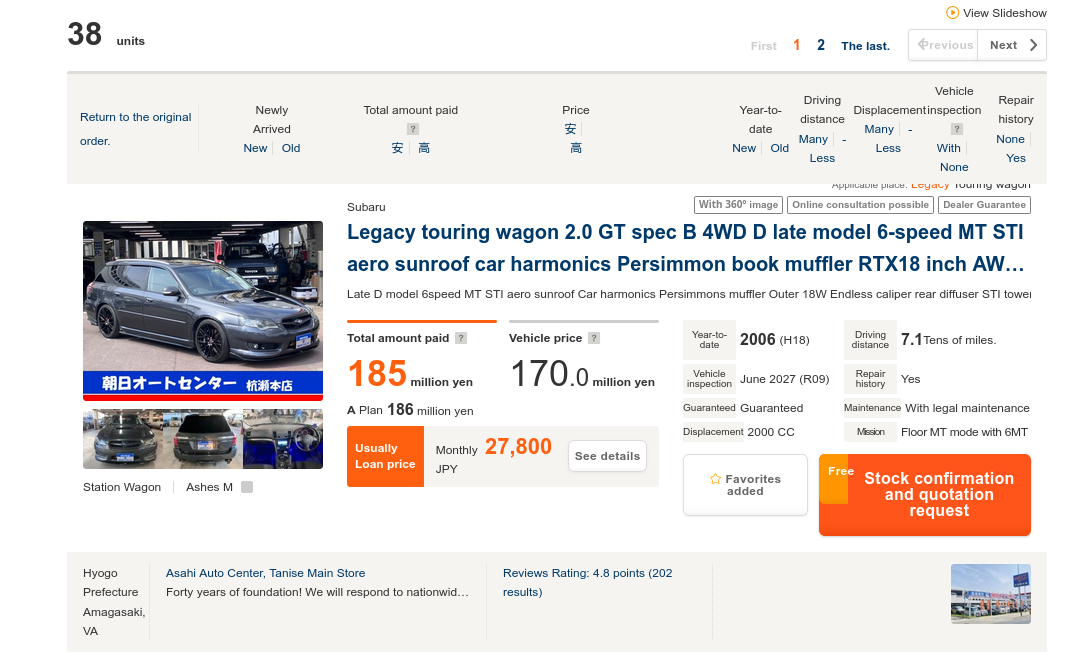Sort Newly Arrived by New
Image resolution: width=1079 pixels, height=665 pixels.
pyautogui.click(x=255, y=148)
